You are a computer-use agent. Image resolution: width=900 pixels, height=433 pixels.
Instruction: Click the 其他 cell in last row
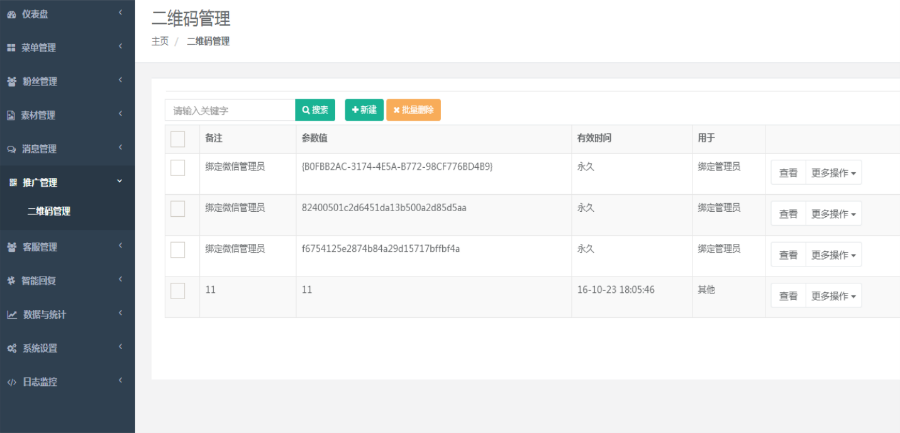coord(707,290)
